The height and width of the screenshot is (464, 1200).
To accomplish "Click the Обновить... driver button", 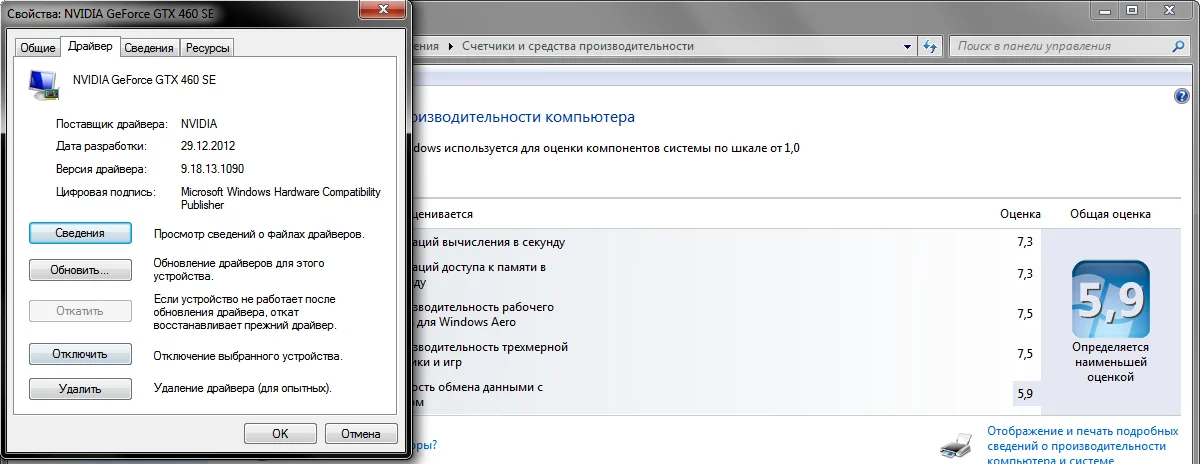I will point(80,271).
